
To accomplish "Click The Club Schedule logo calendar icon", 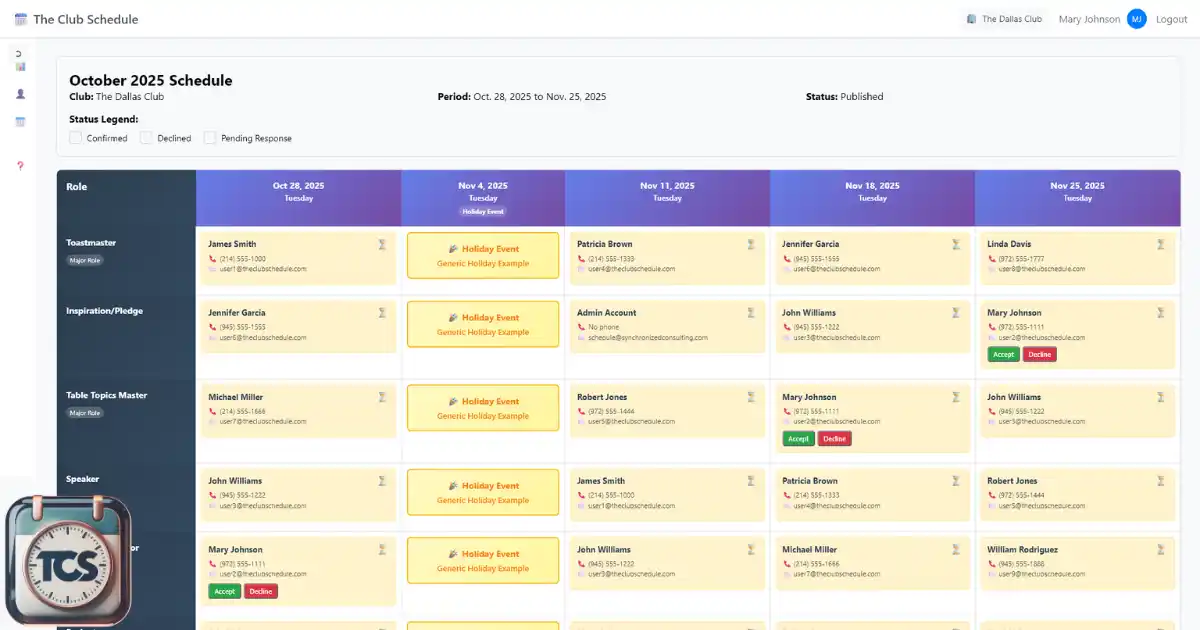I will [x=21, y=19].
